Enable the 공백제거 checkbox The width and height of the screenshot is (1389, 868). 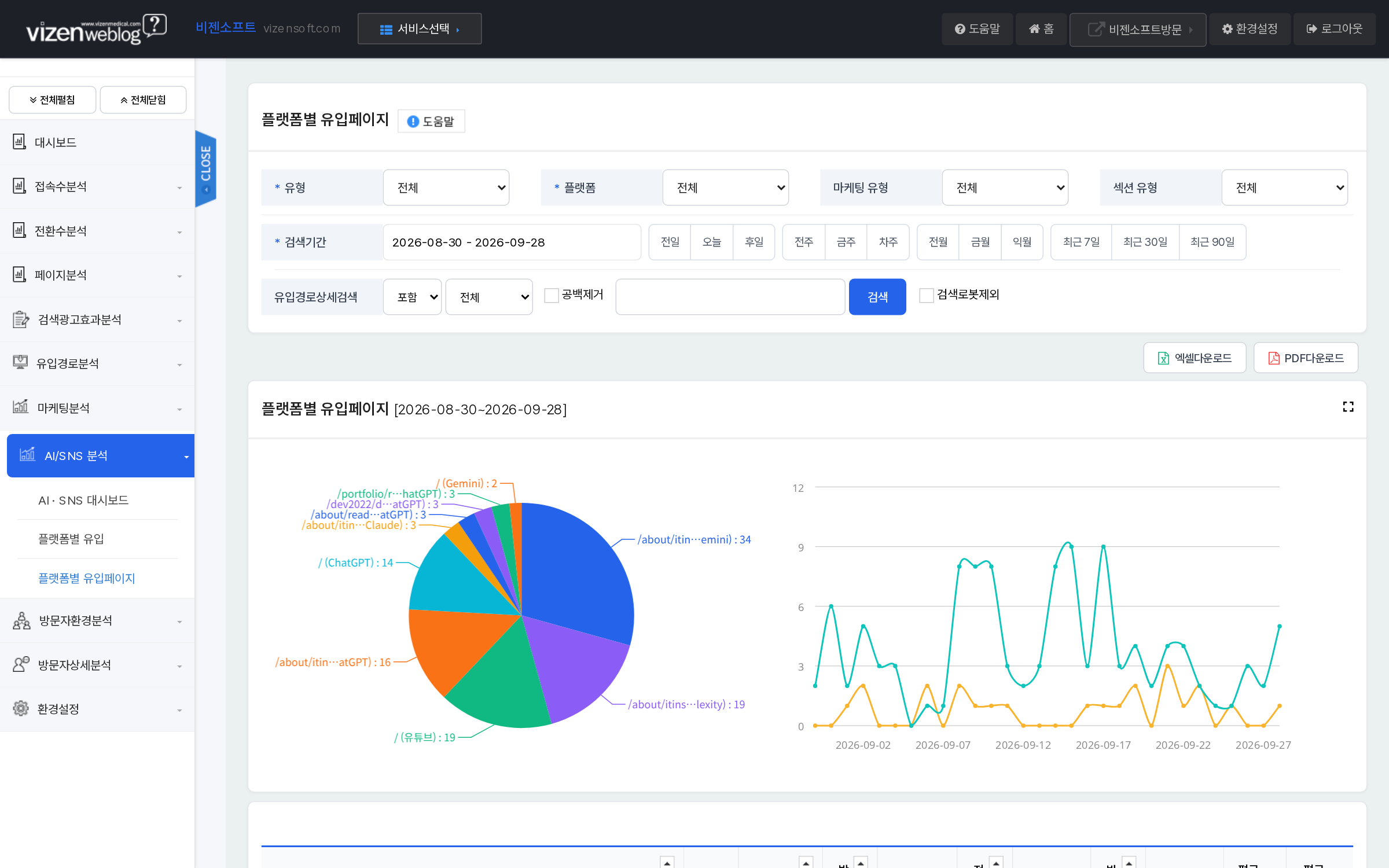point(552,295)
